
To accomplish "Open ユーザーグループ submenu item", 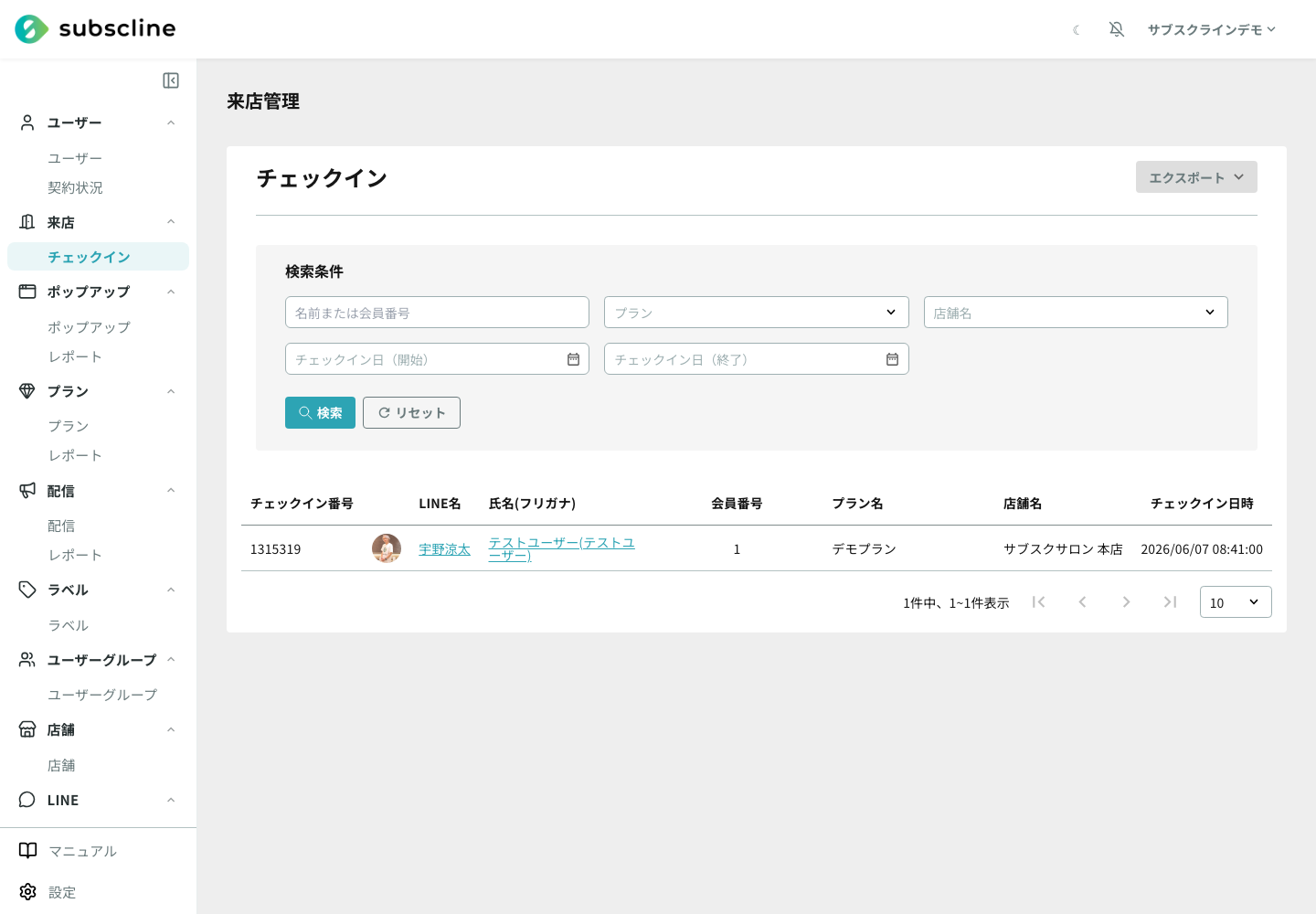I will [102, 695].
